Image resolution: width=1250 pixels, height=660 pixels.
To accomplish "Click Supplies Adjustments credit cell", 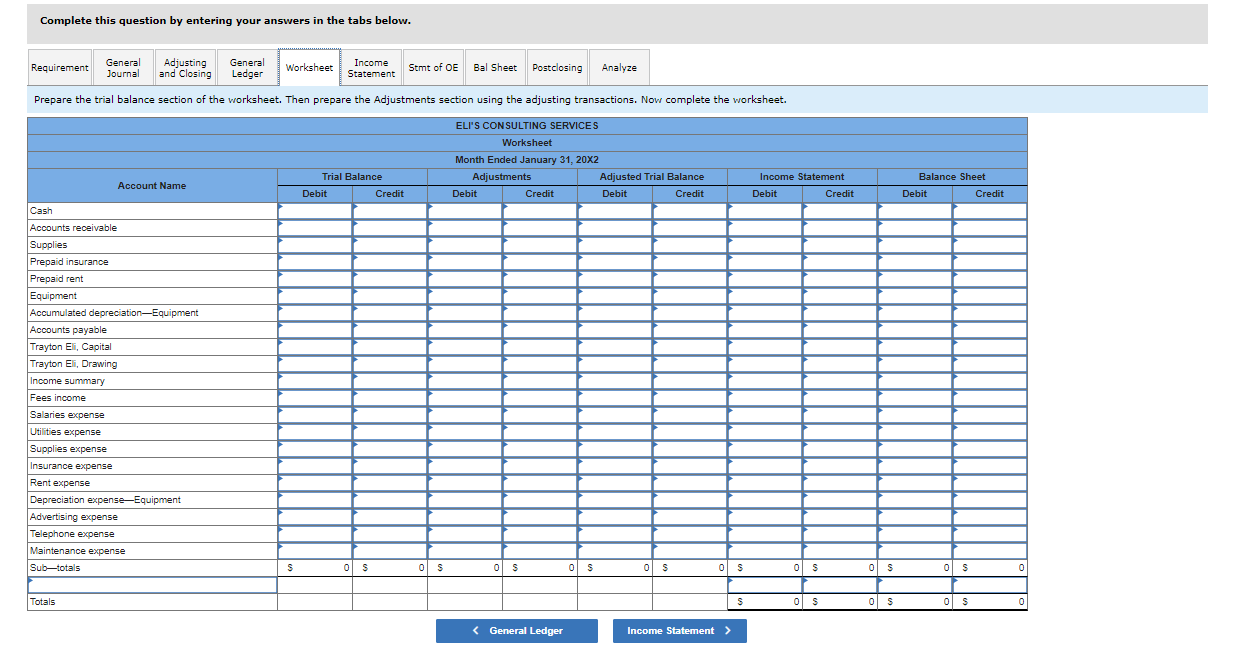I will point(540,245).
